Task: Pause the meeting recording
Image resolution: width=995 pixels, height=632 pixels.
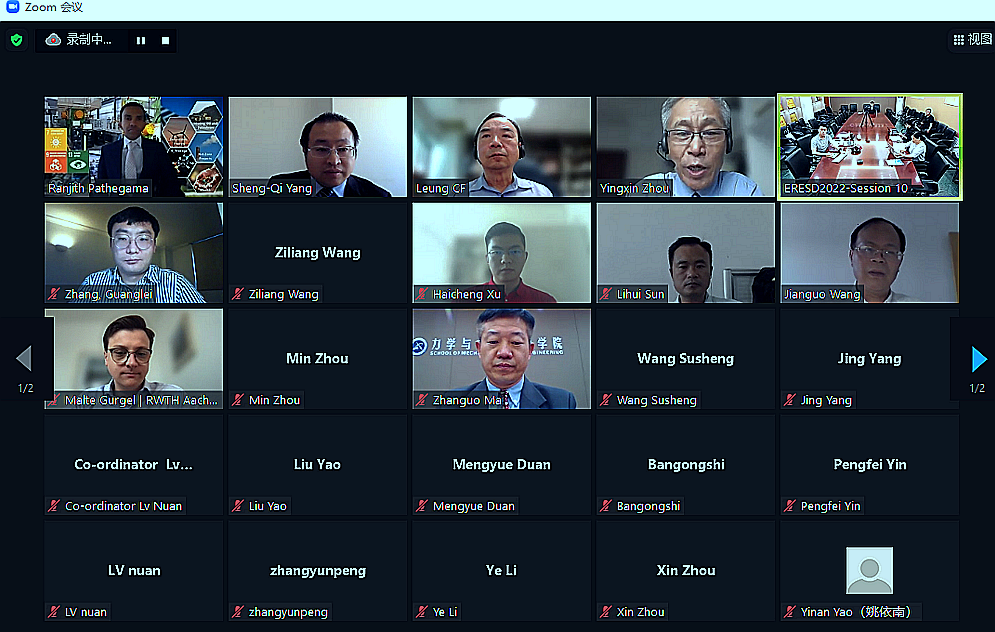Action: (141, 41)
